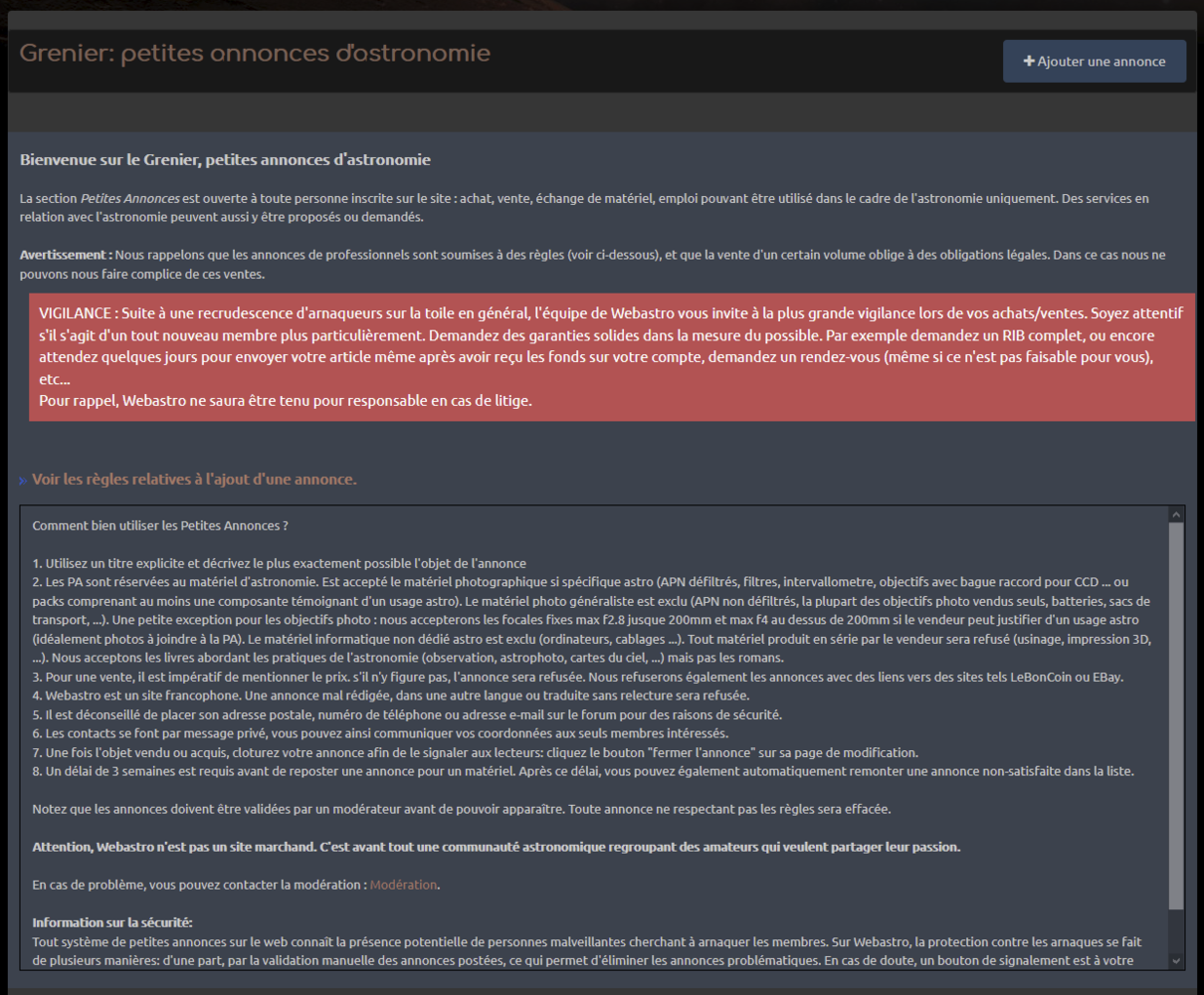
Task: Click the plus icon inside "Ajouter une annonce"
Action: (1029, 61)
